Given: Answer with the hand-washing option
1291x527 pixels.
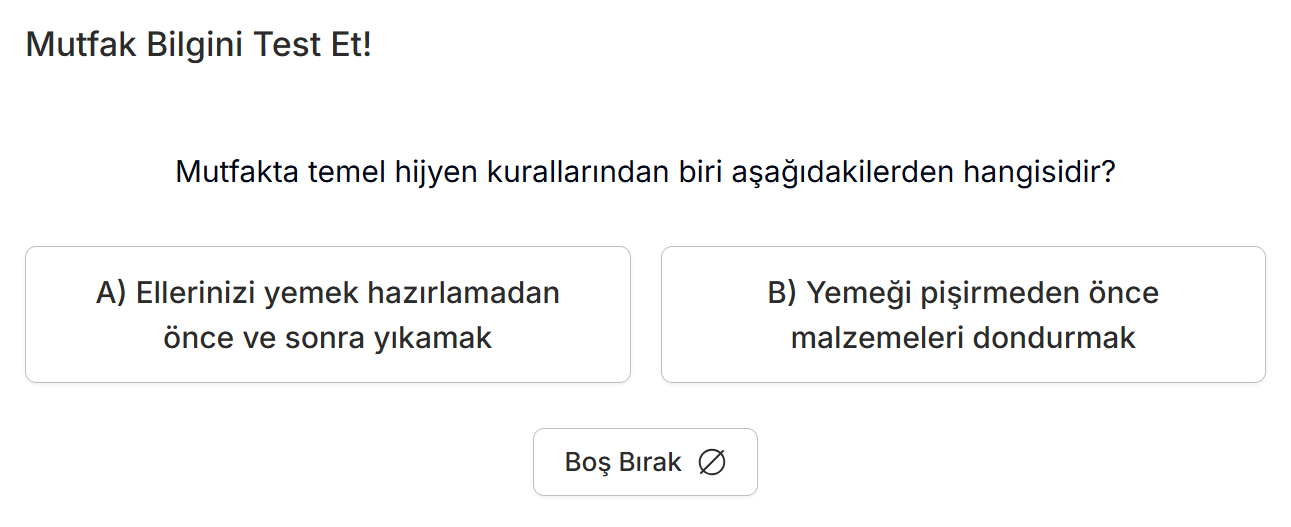Looking at the screenshot, I should [328, 315].
